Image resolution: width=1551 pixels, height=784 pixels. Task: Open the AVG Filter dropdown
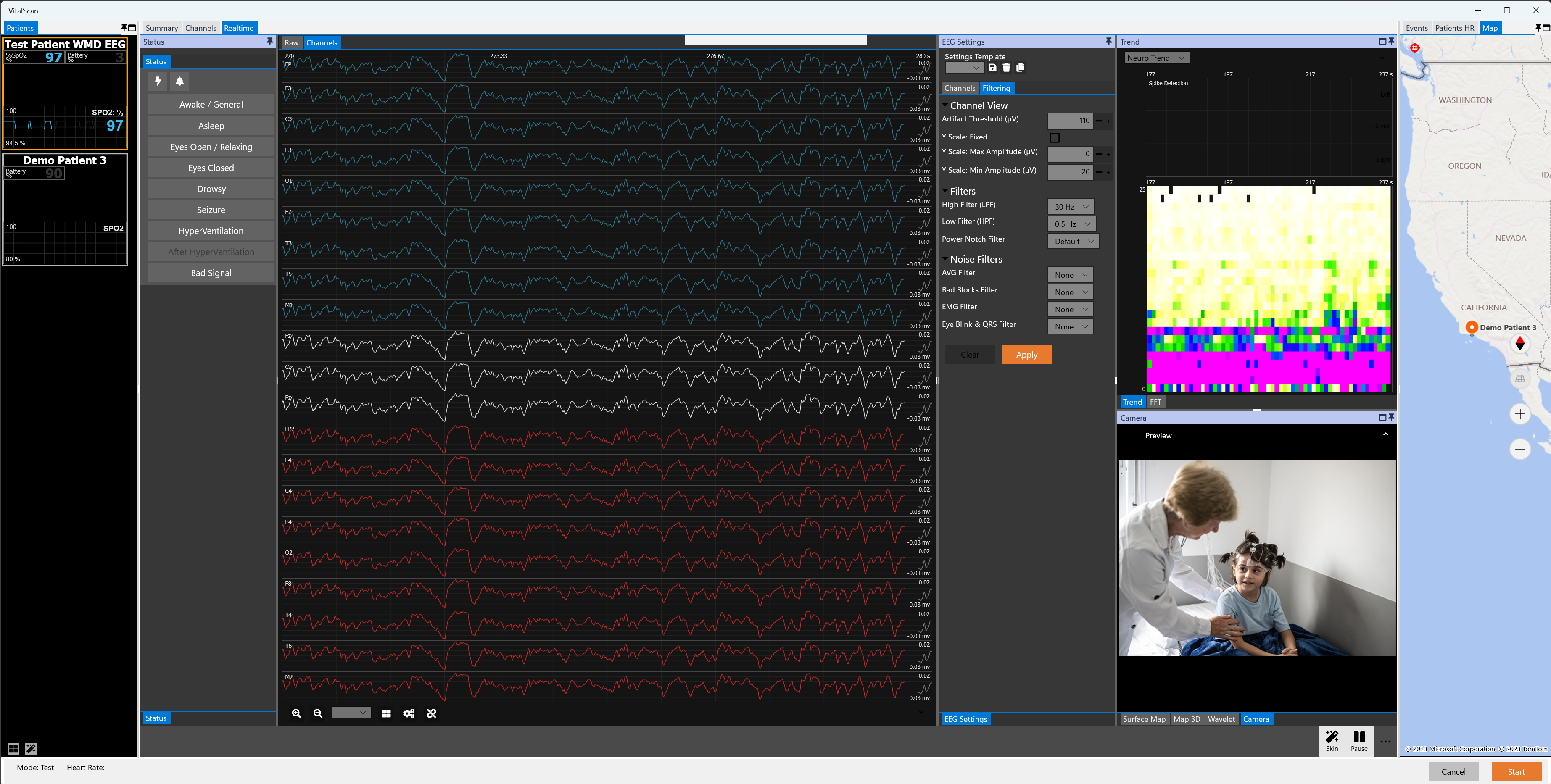(1071, 275)
